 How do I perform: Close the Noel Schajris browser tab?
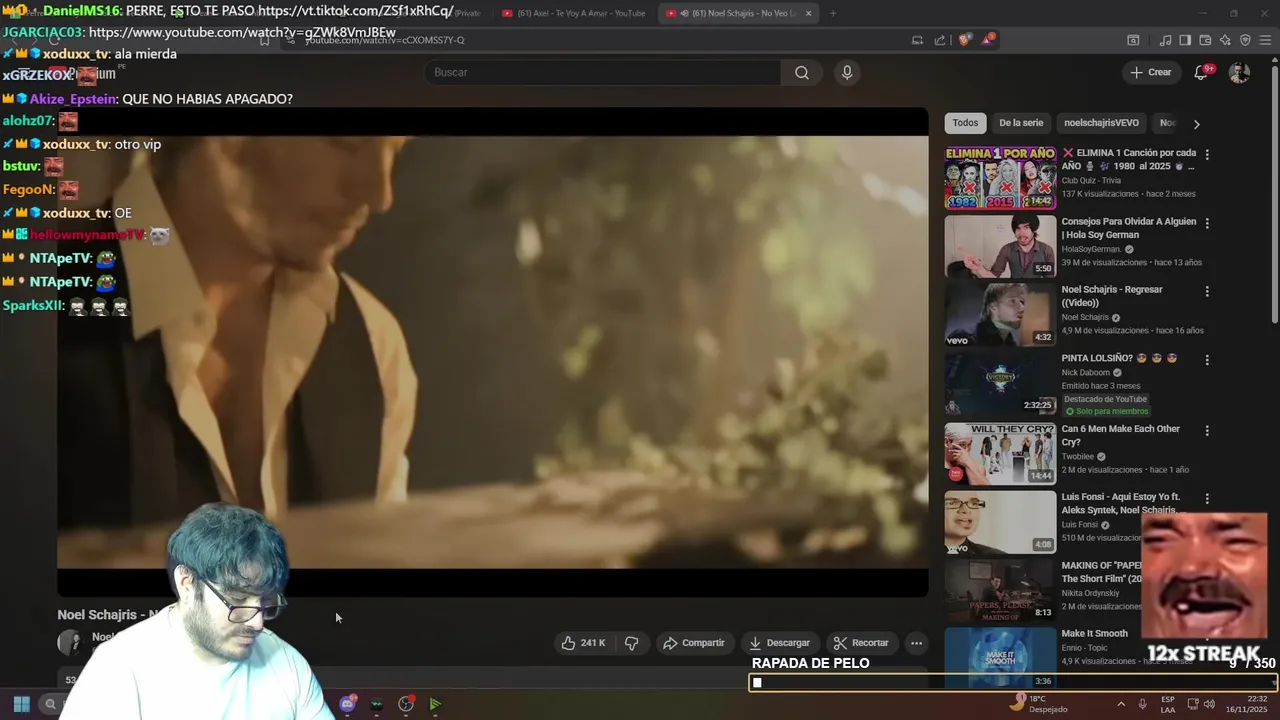tap(809, 13)
